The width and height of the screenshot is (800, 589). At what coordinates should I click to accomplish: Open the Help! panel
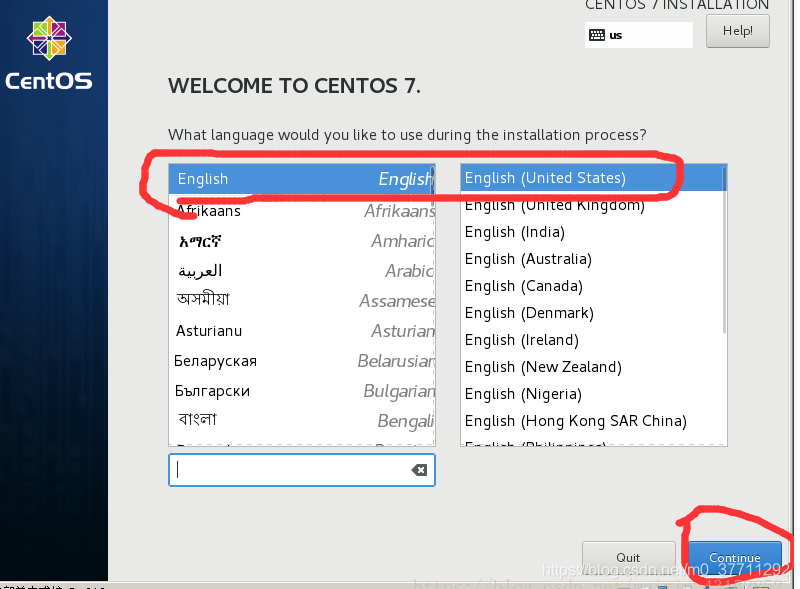[737, 30]
